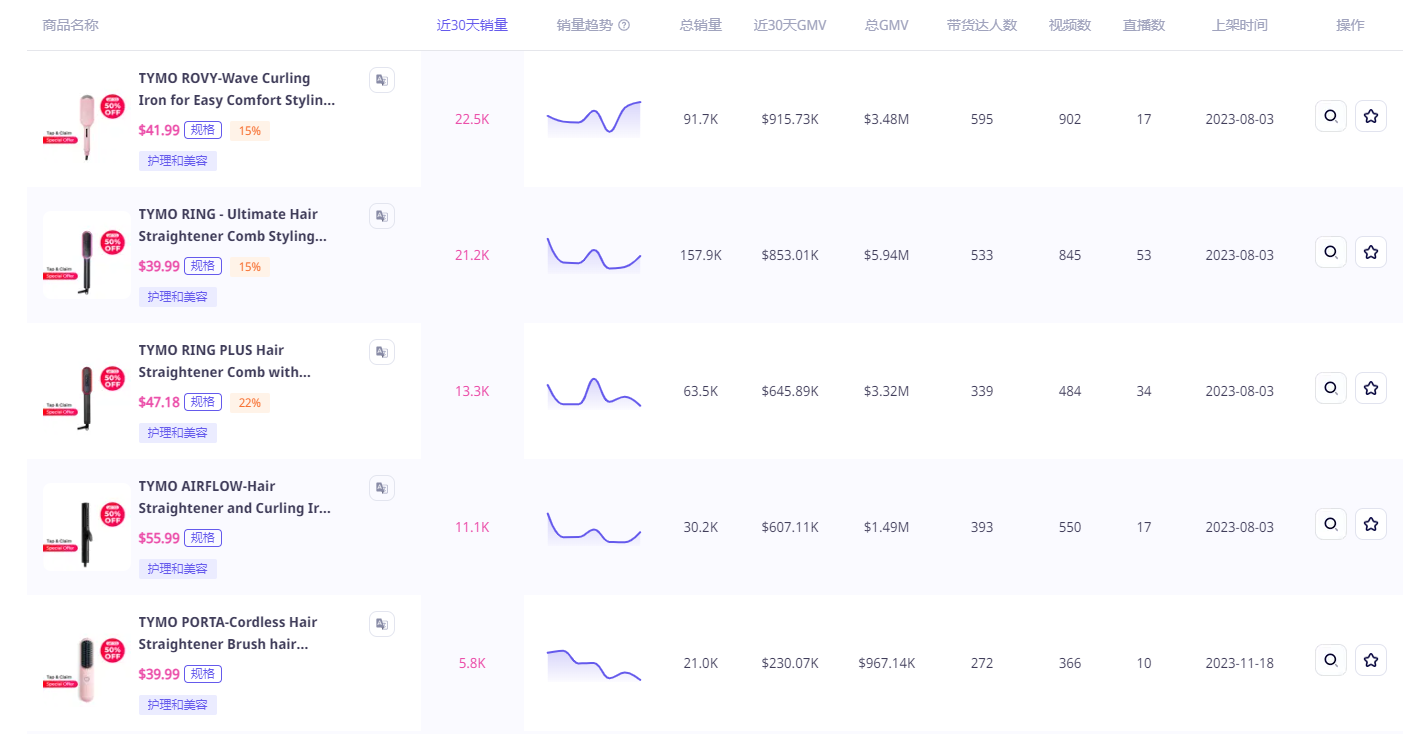Screen dimensions: 1412x734
Task: Click the TYMO AIRFLOW product thumbnail
Action: click(x=85, y=526)
